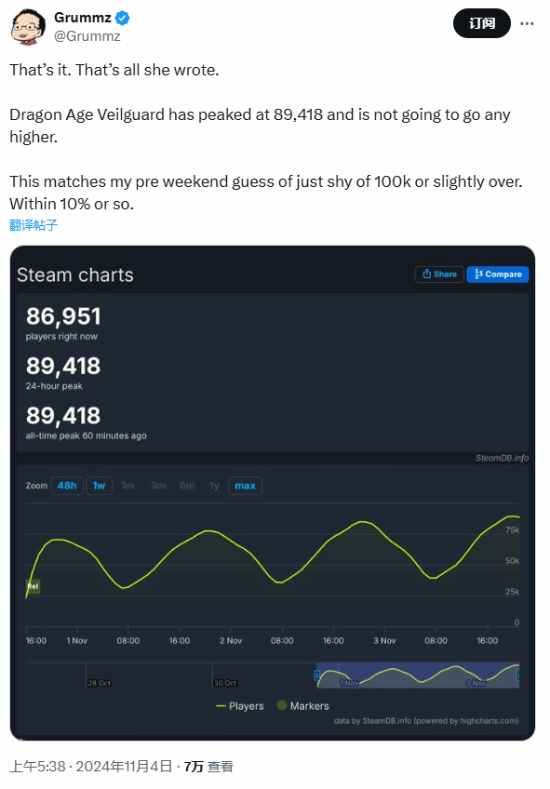This screenshot has height=789, width=550.
Task: Click the blue verified badge
Action: tap(123, 18)
